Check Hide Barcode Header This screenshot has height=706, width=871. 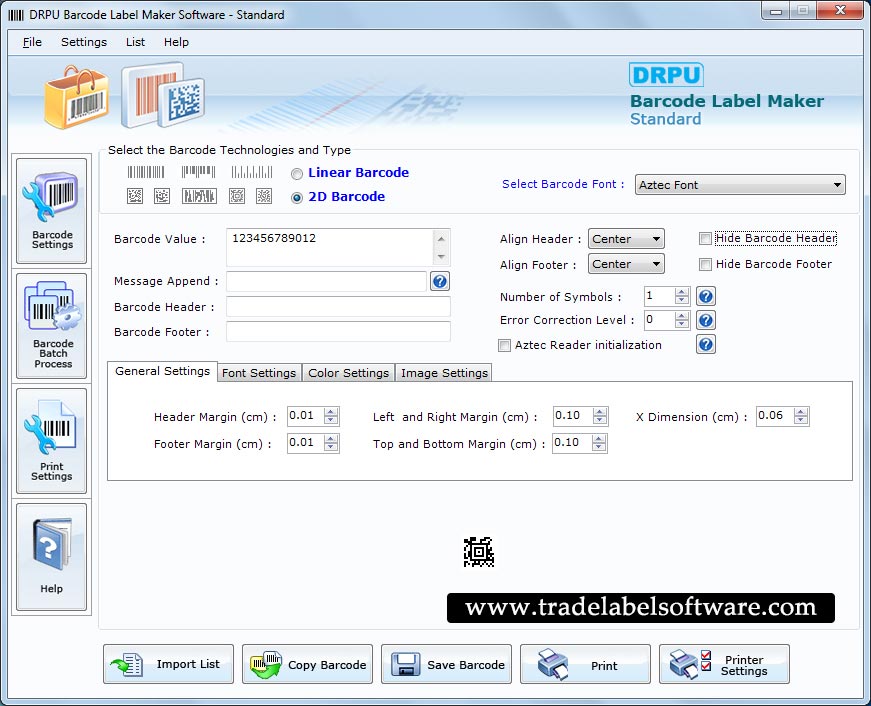(705, 239)
